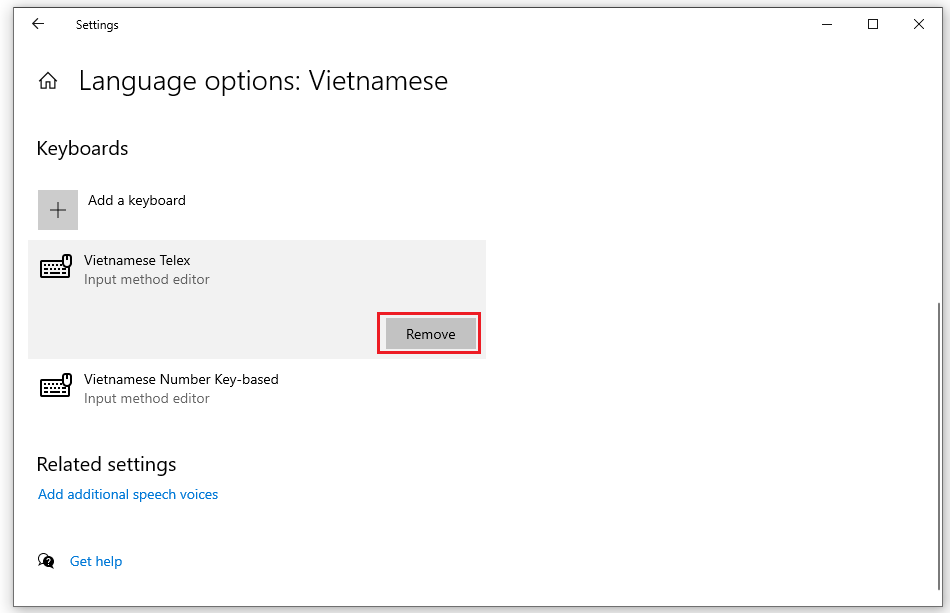Remove the Vietnamese Telex keyboard
This screenshot has height=613, width=950.
pos(429,333)
